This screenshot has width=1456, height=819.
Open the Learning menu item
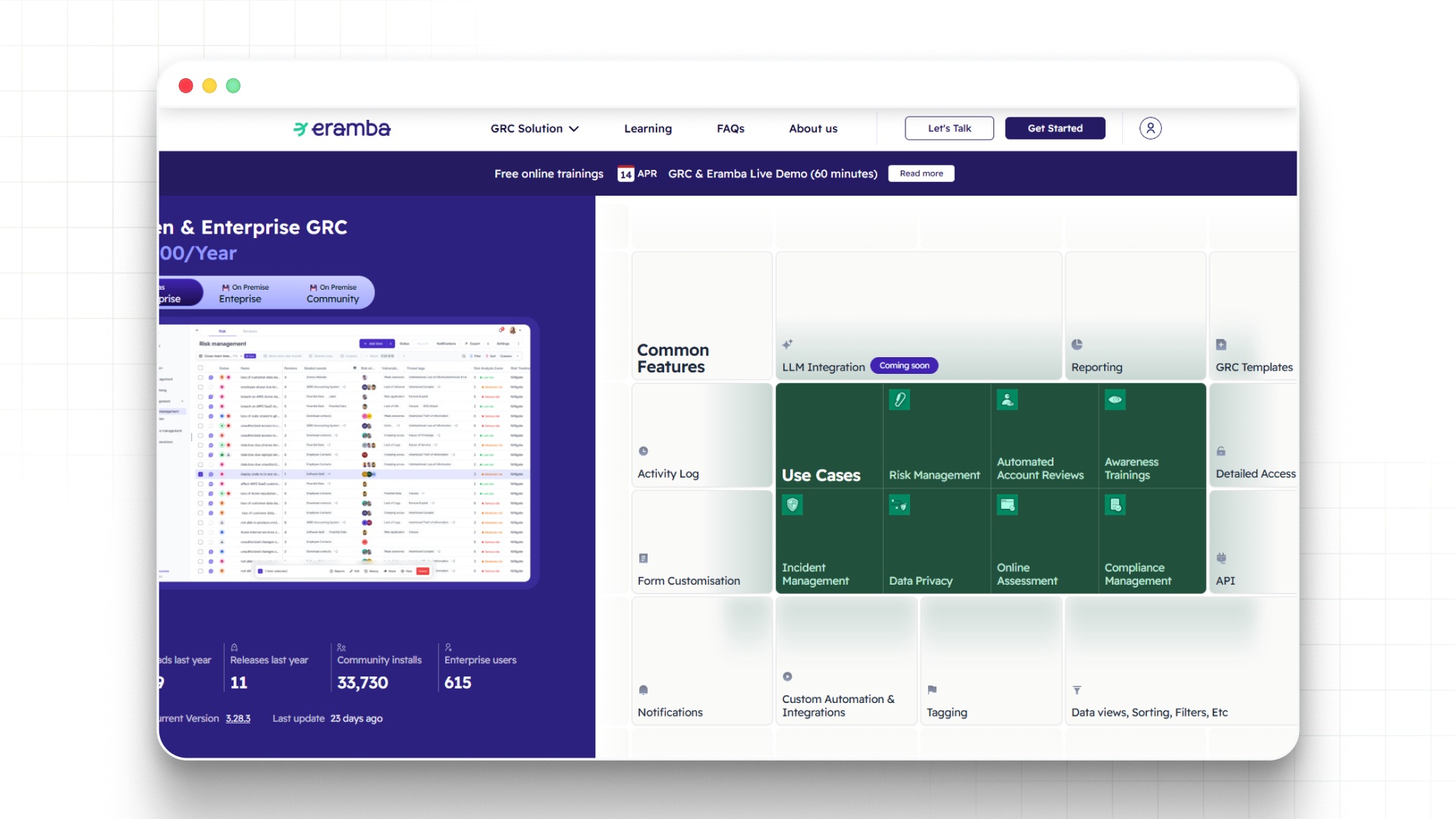pos(648,128)
